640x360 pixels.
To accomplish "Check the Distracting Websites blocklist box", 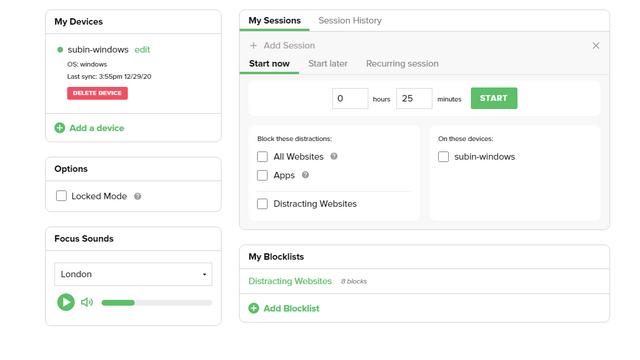I will click(262, 204).
